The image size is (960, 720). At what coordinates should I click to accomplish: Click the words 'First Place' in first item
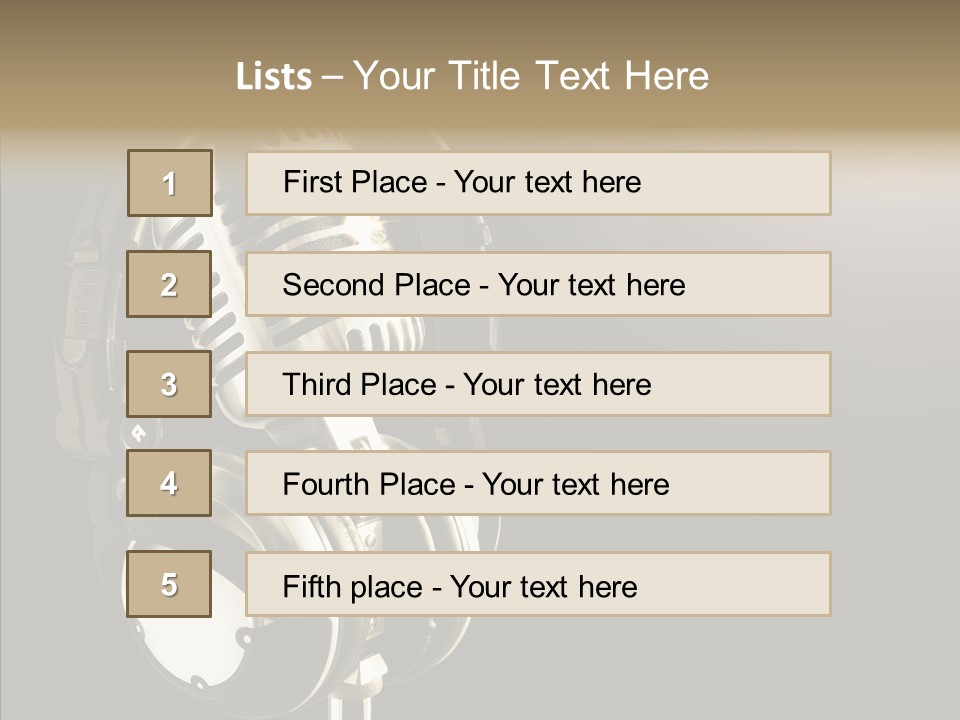coord(355,182)
